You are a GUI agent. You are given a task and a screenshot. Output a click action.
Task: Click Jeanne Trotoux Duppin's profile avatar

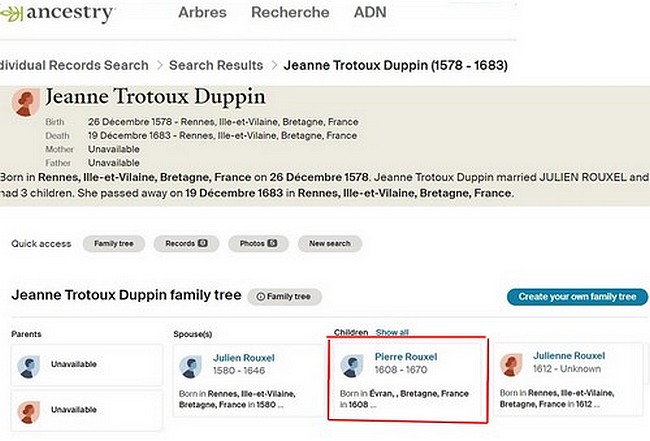coord(23,102)
